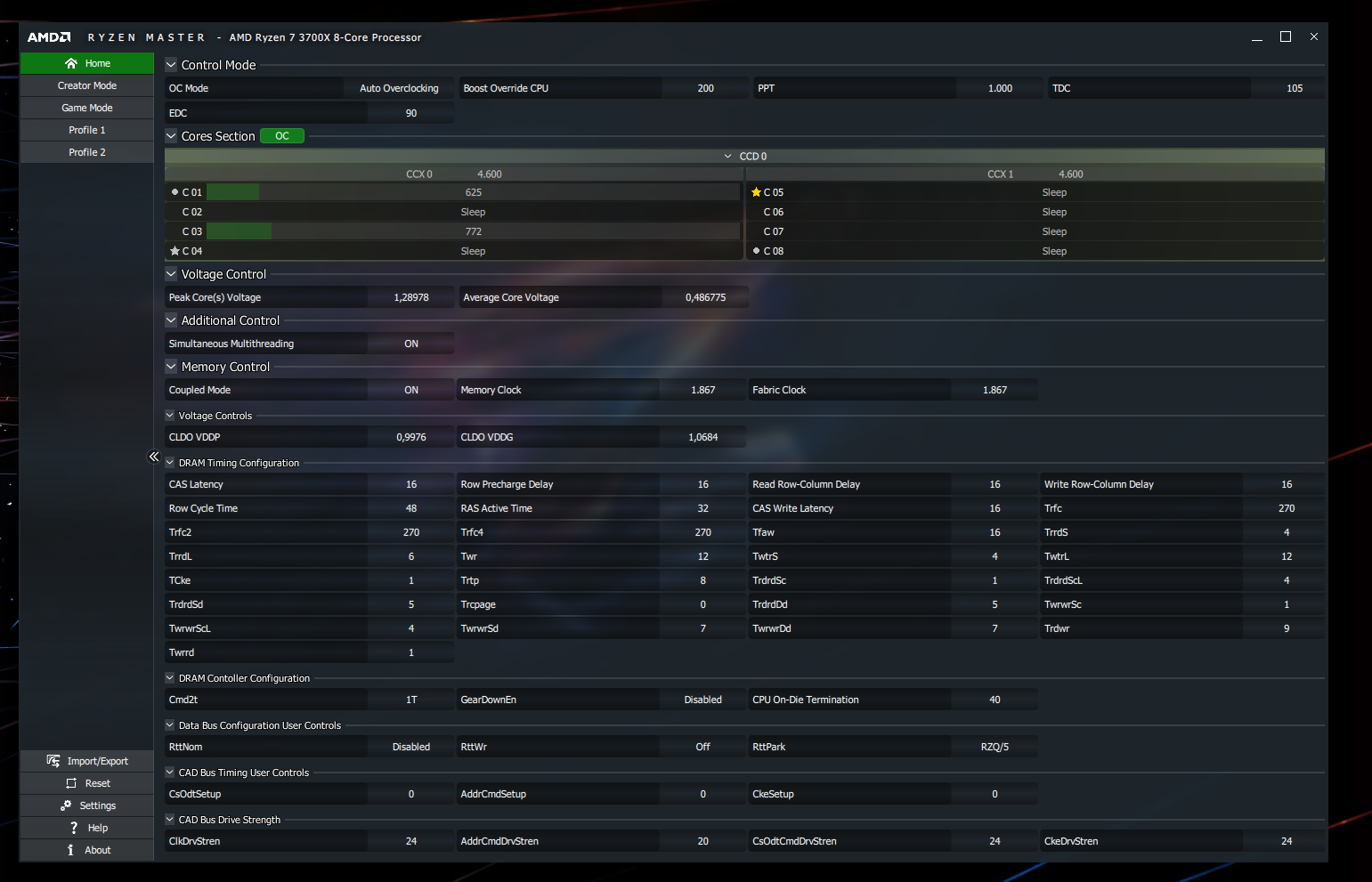Open the Home view

87,63
